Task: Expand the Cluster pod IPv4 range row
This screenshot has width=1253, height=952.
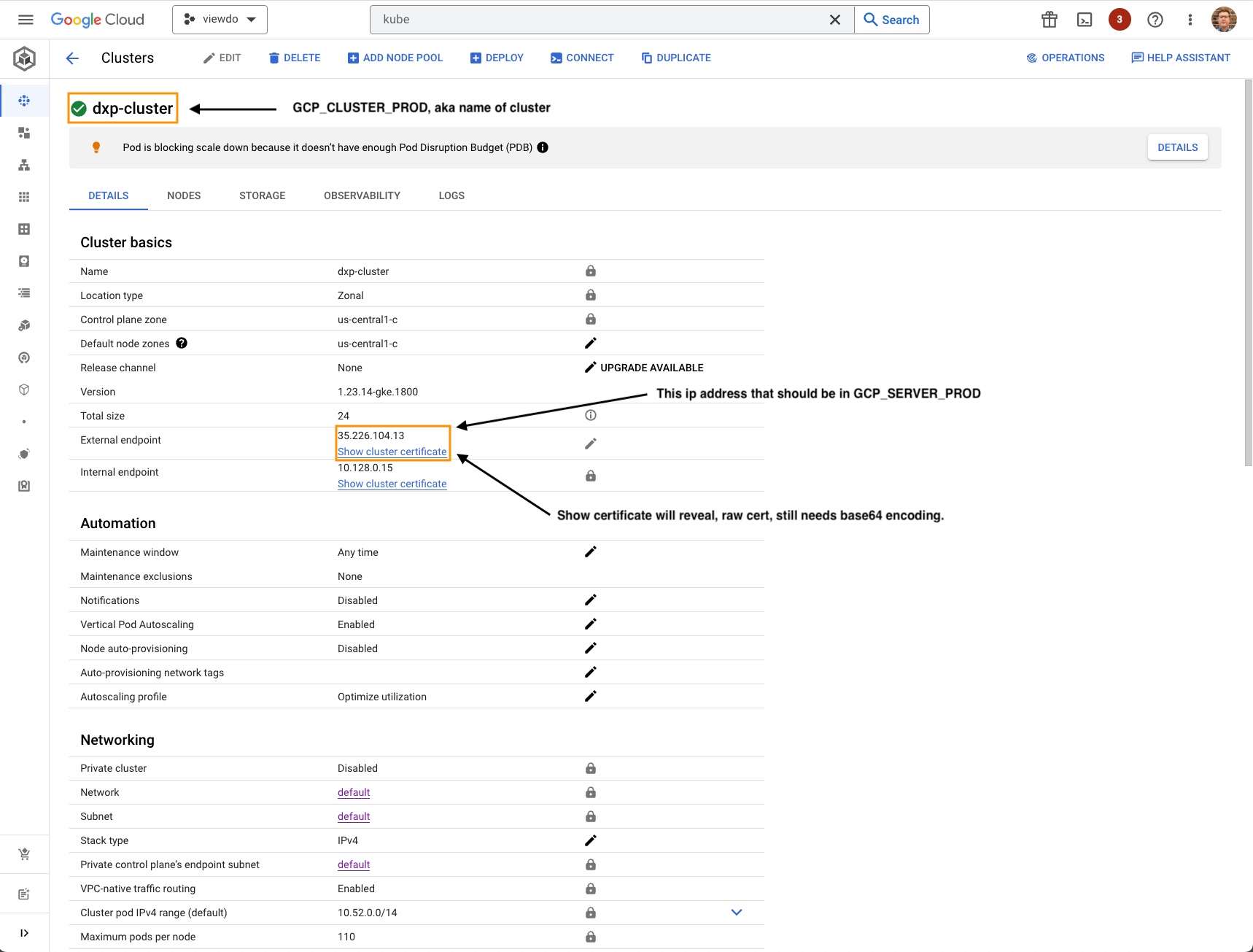Action: point(737,913)
